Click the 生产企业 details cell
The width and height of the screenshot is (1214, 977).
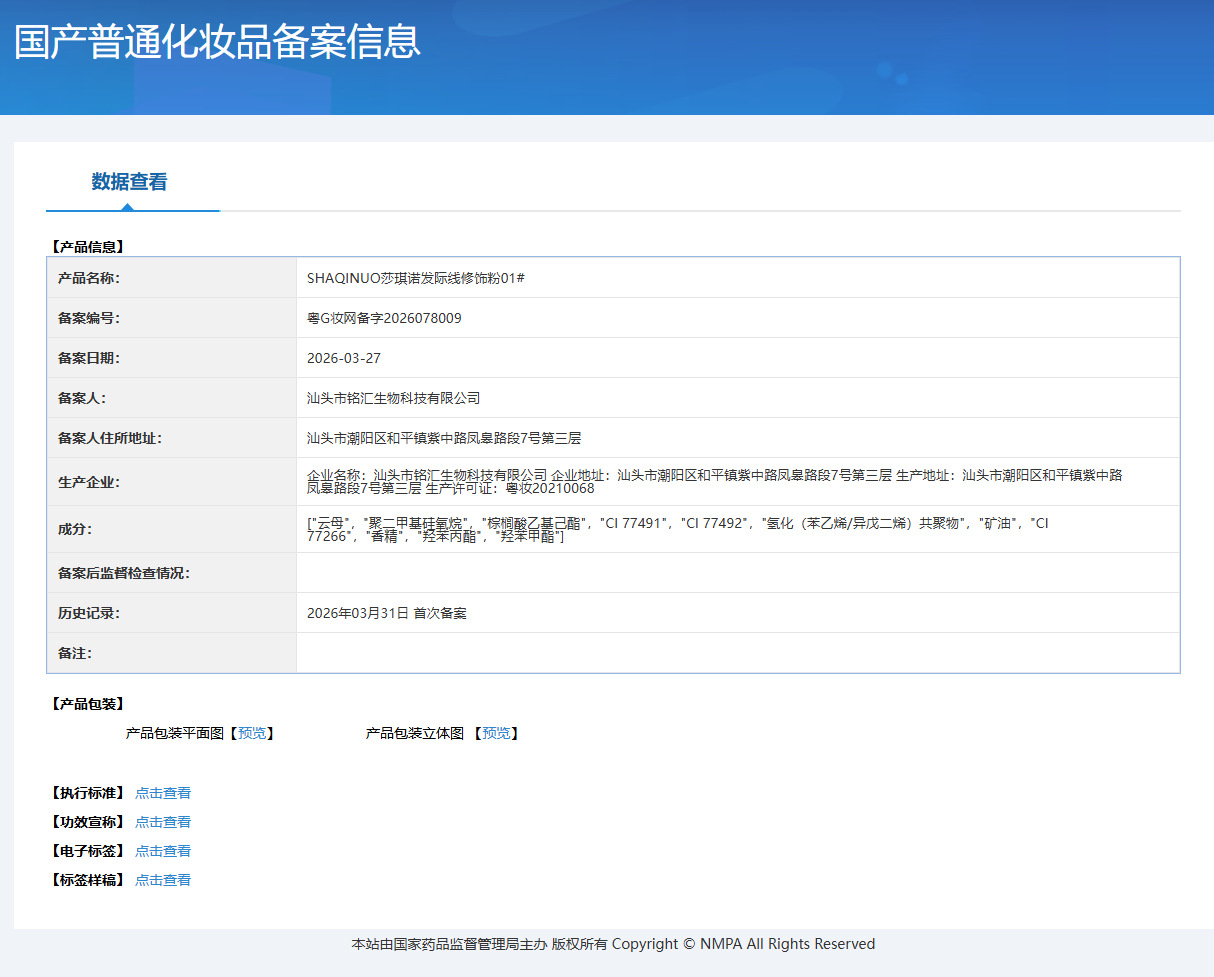[738, 482]
